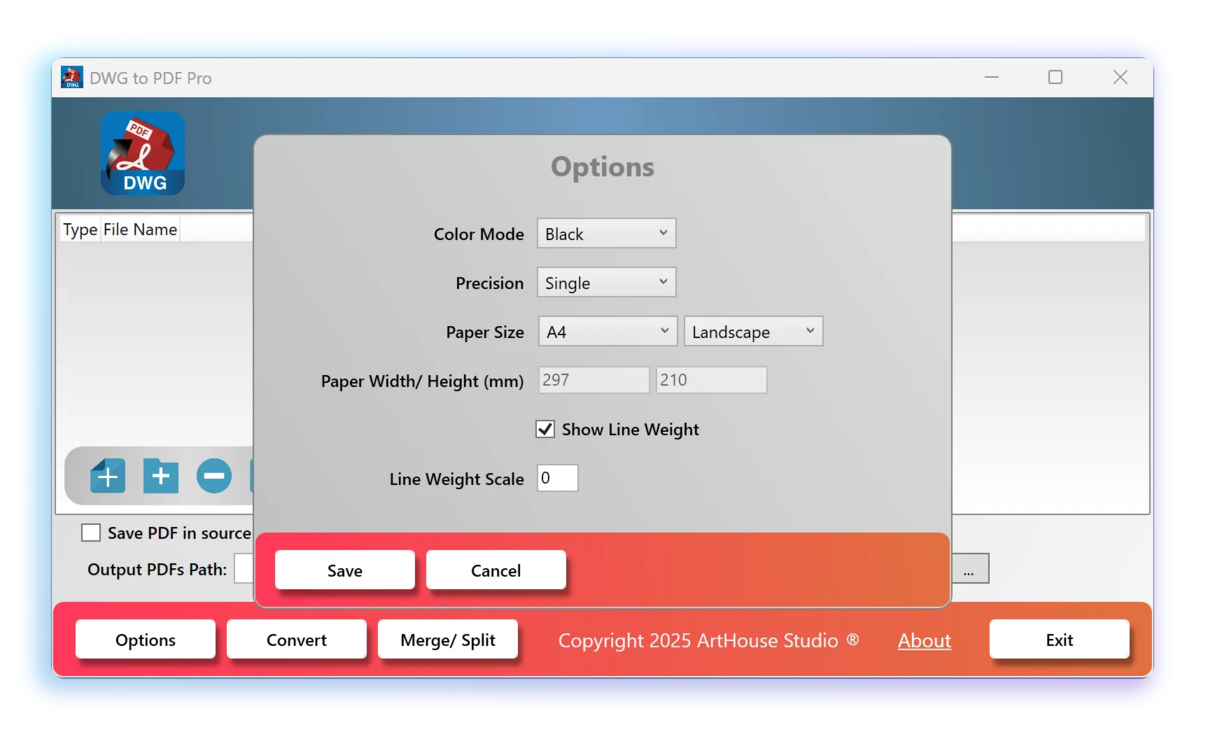Image resolution: width=1222 pixels, height=746 pixels.
Task: Click the DWG to PDF app logo
Action: [143, 153]
